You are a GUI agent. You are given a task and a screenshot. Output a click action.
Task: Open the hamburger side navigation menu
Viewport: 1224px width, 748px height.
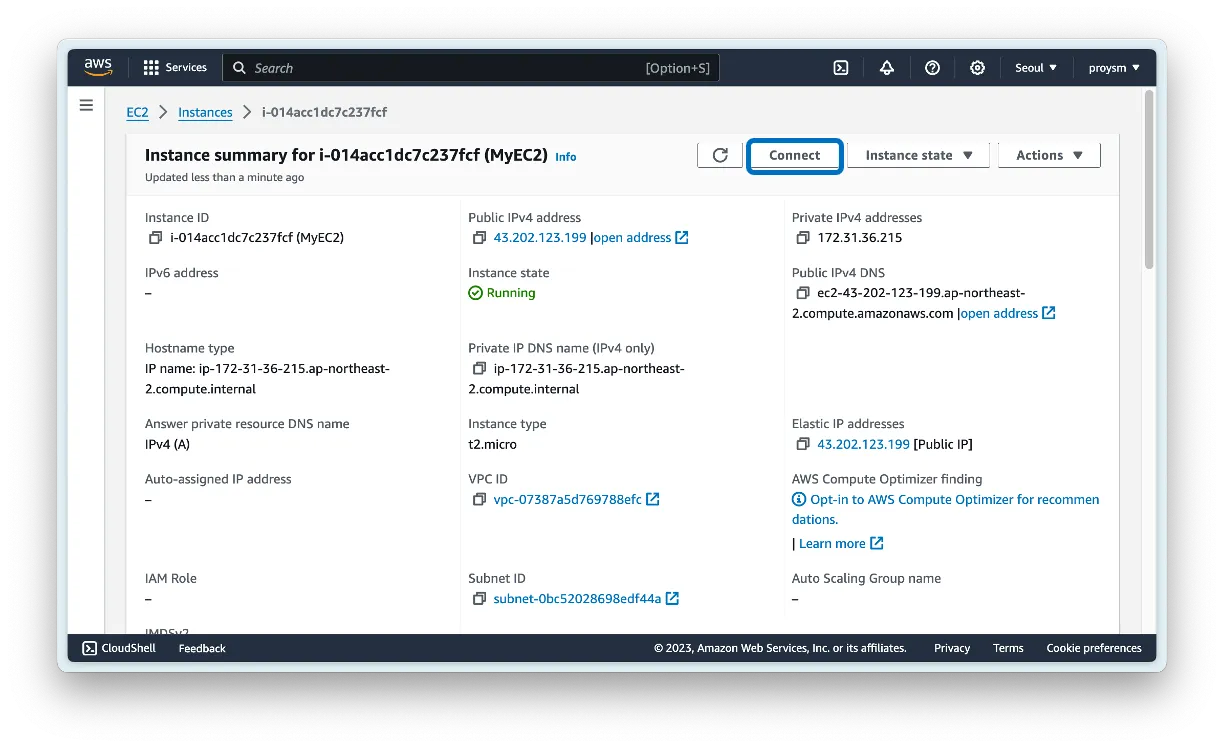point(86,105)
